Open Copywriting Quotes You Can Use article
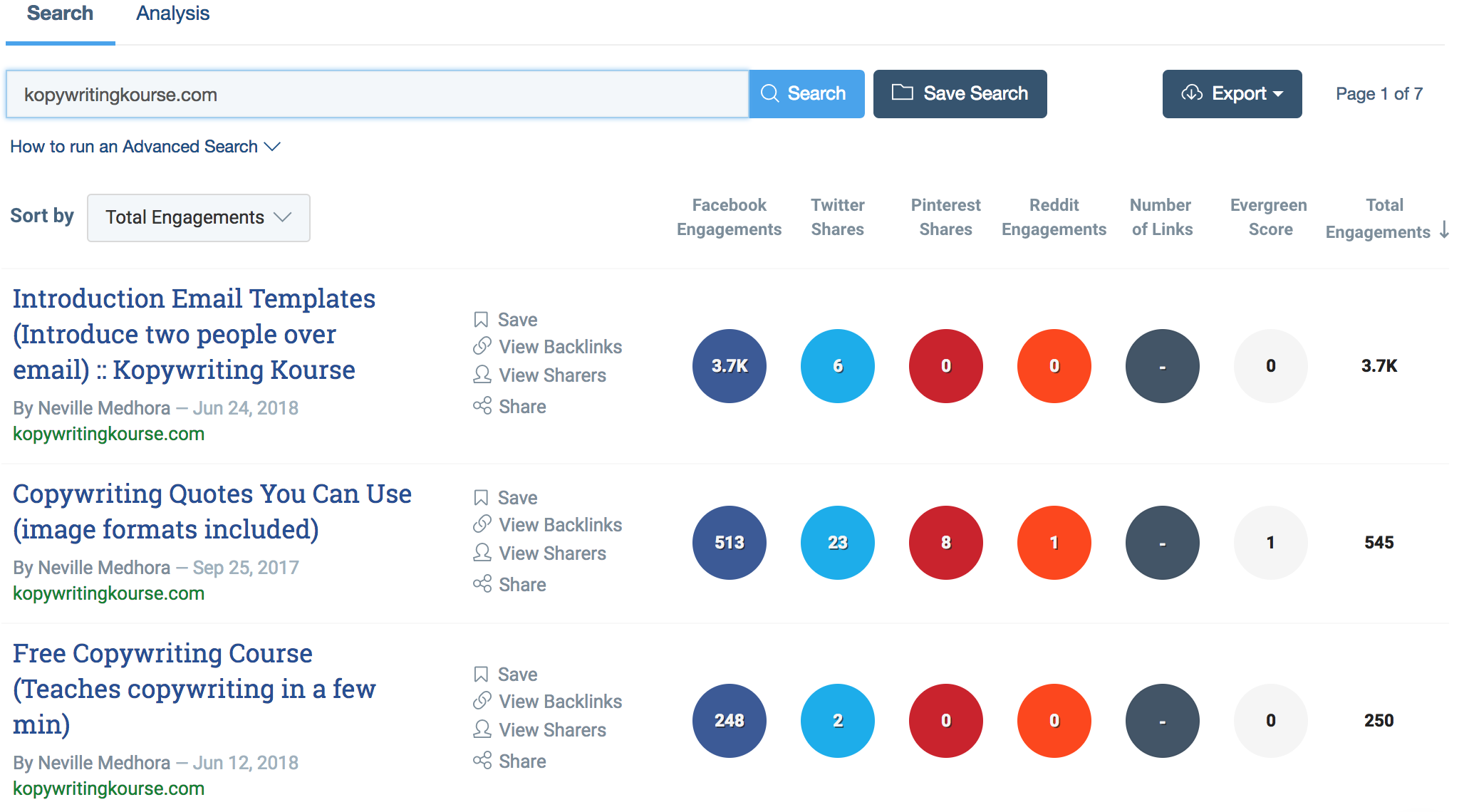The width and height of the screenshot is (1469, 812). [x=212, y=512]
